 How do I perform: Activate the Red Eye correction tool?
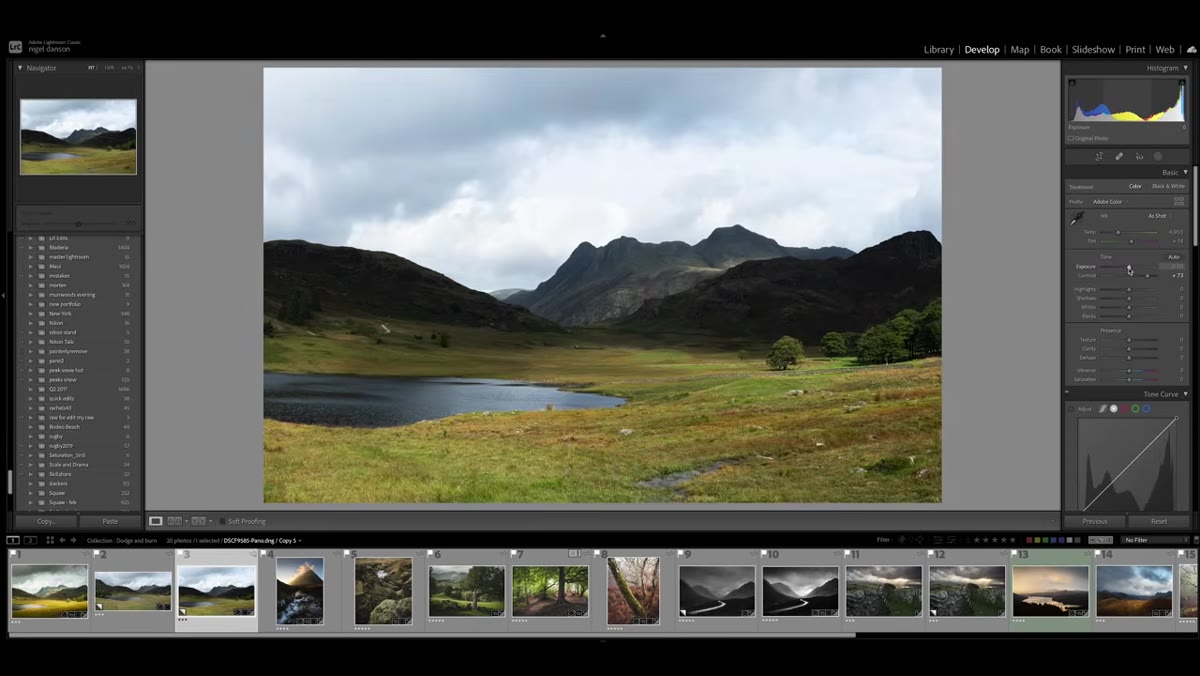tap(1139, 156)
